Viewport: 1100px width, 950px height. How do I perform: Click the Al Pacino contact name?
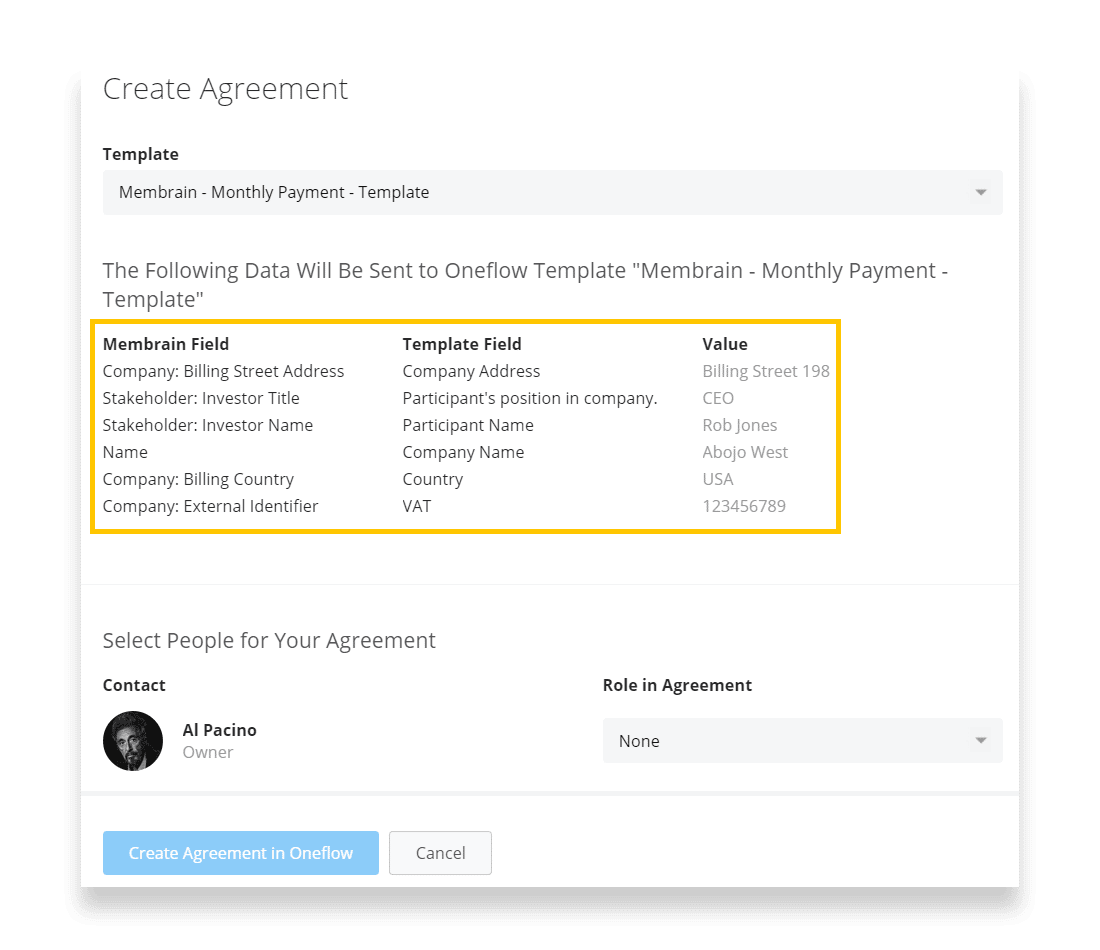220,730
